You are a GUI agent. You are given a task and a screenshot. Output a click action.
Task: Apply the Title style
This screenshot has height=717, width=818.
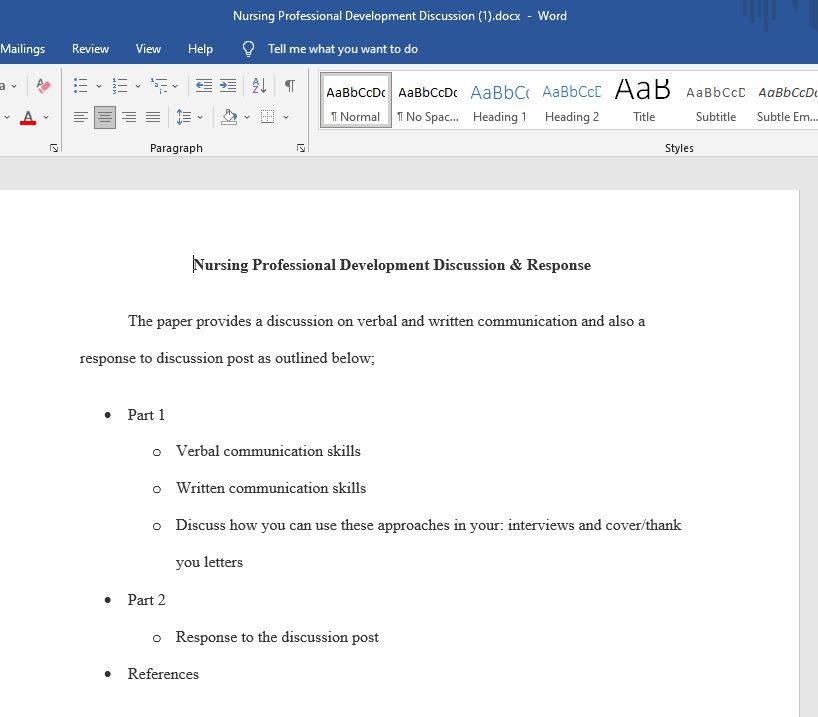644,101
